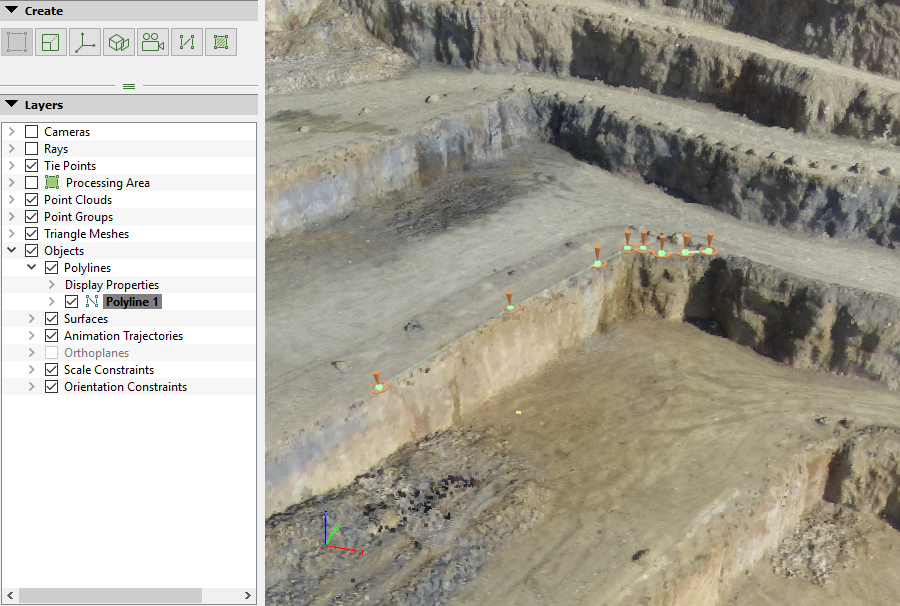Collapse the Create panel header
The width and height of the screenshot is (900, 606).
pos(10,10)
